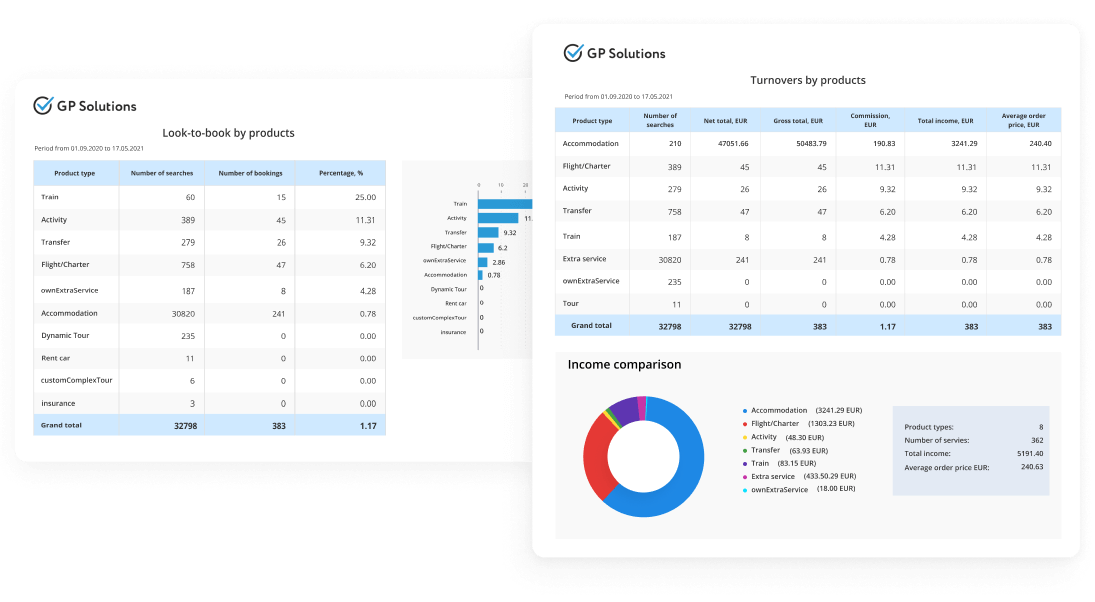Click the Number of bookings column header
Image resolution: width=1095 pixels, height=602 pixels.
click(x=250, y=173)
